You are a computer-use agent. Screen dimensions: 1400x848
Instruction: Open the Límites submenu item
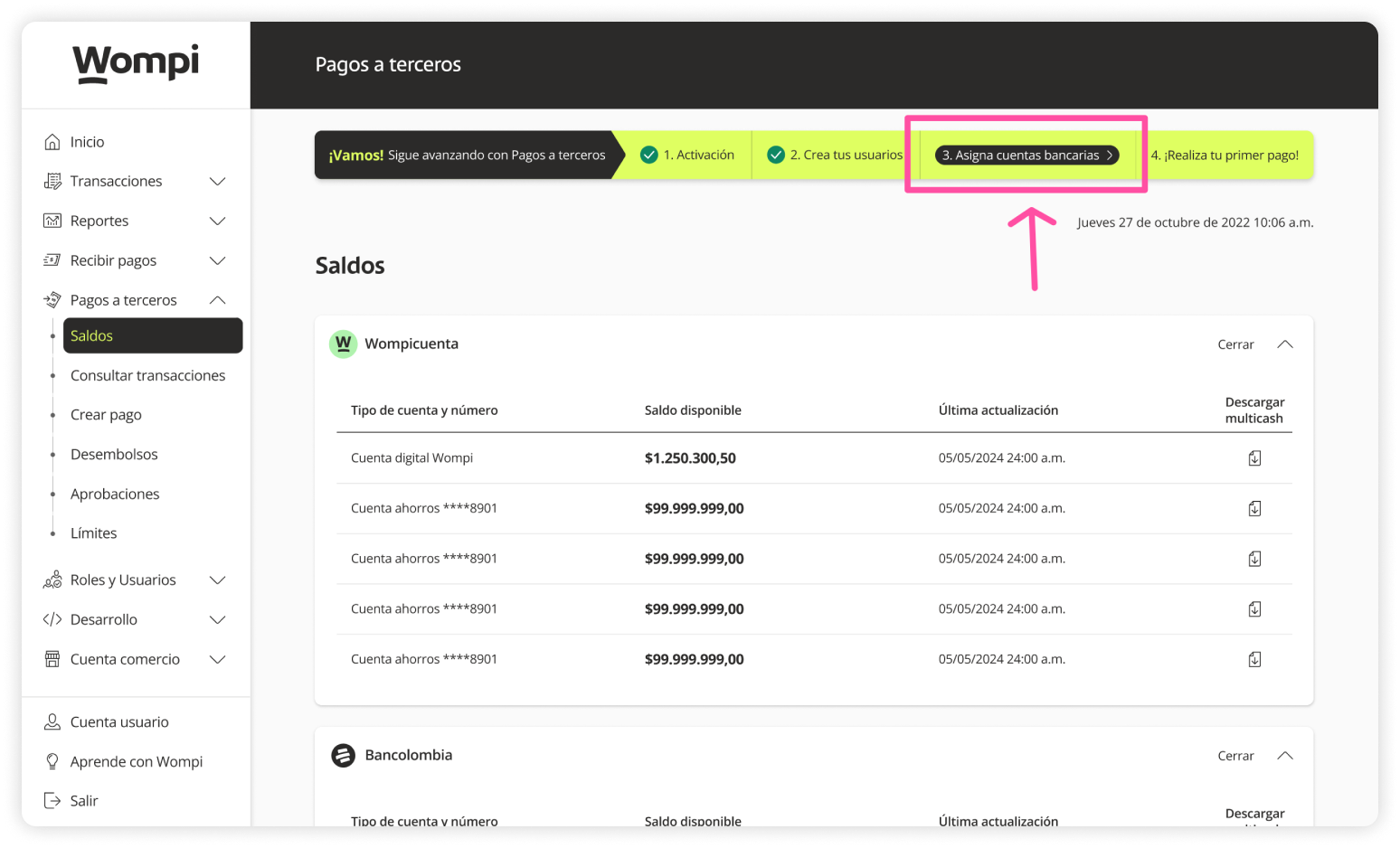click(x=93, y=533)
